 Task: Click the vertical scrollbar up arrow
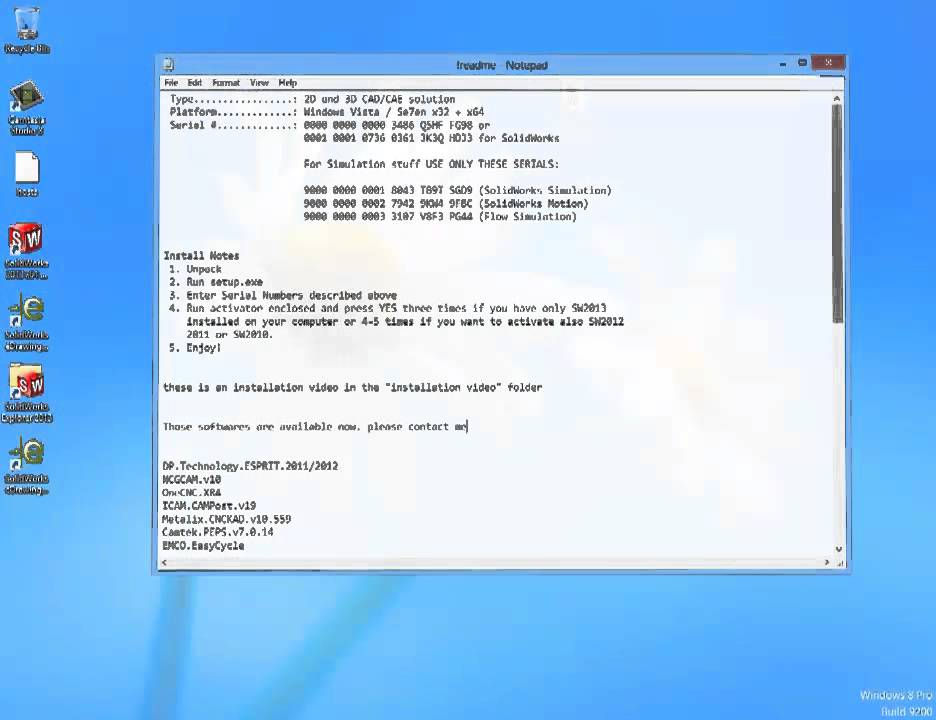pos(837,99)
